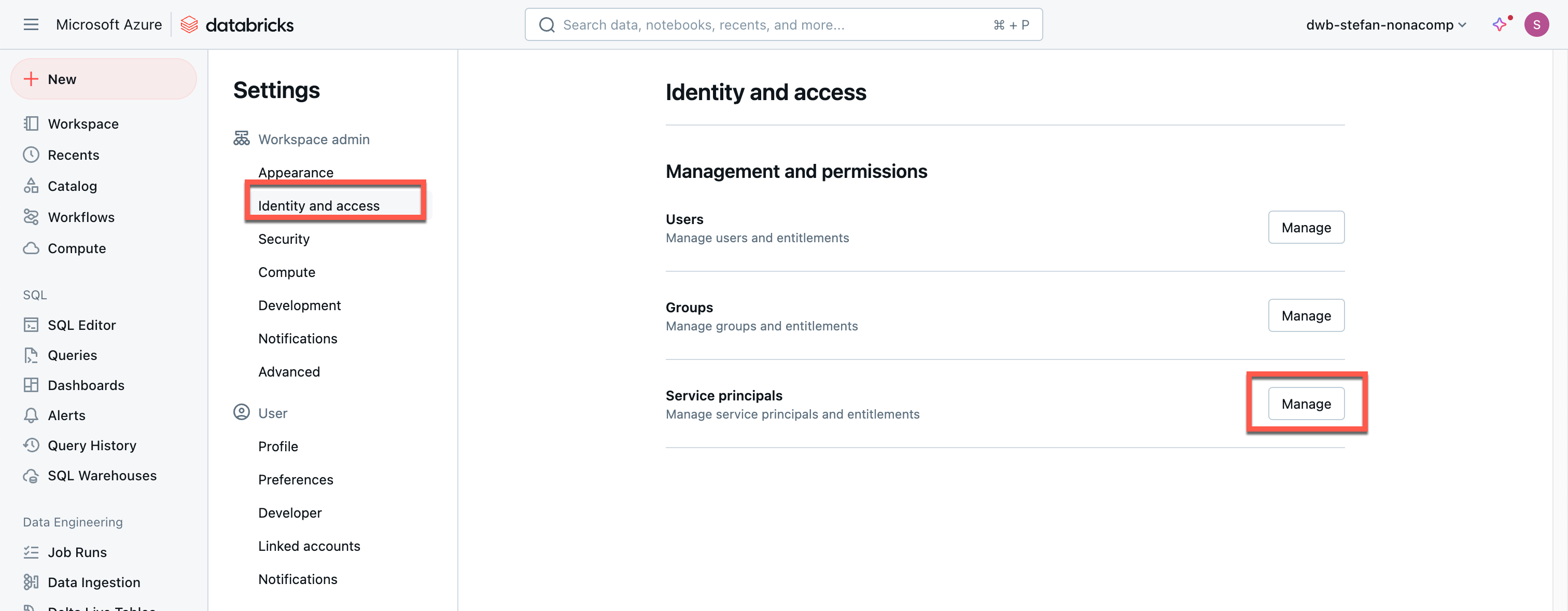Toggle the hamburger navigation menu icon

[x=31, y=24]
